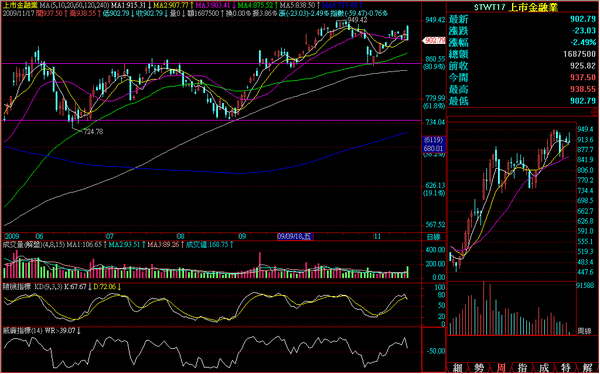Click the 周線 label under weekly chart

tap(585, 330)
